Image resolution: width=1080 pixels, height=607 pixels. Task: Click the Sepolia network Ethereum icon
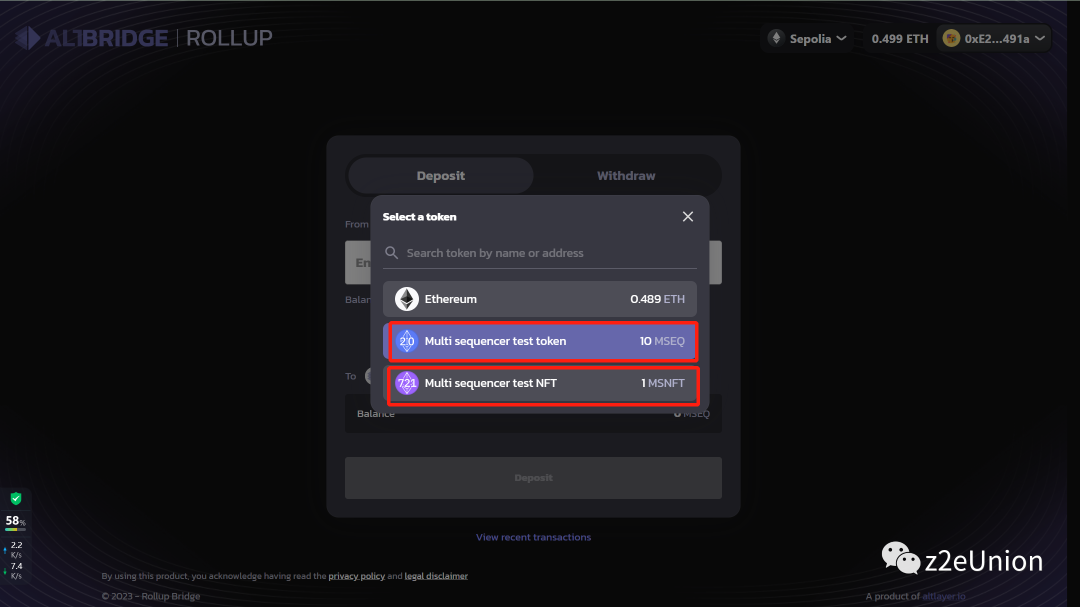pyautogui.click(x=776, y=38)
